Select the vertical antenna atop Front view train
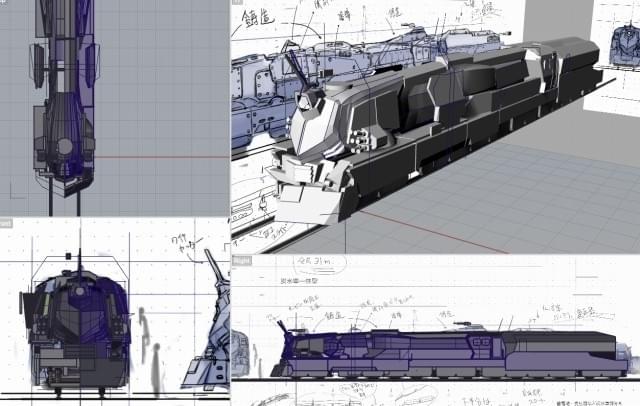 click(x=79, y=258)
